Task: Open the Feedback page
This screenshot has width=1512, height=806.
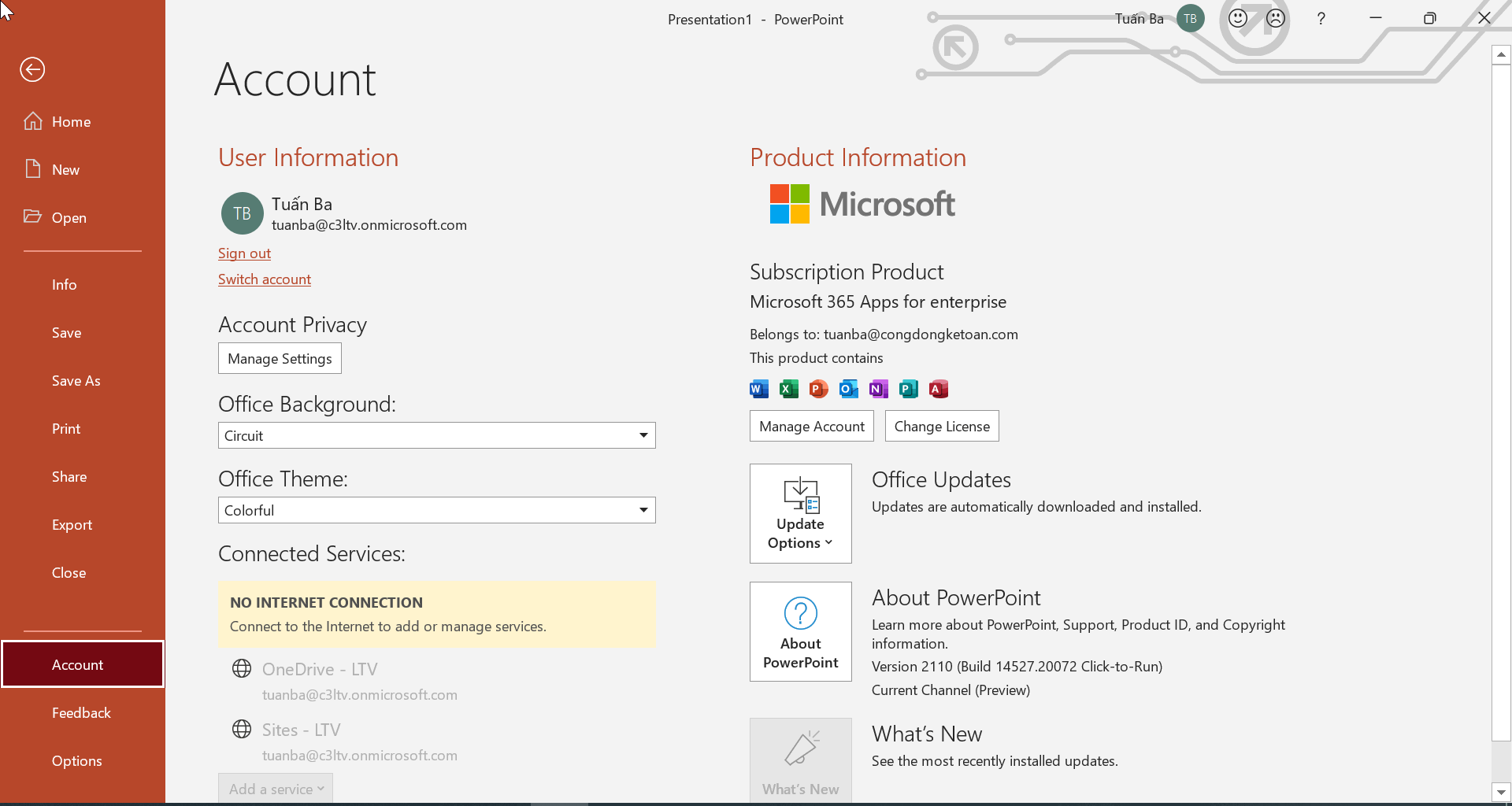Action: click(x=83, y=712)
